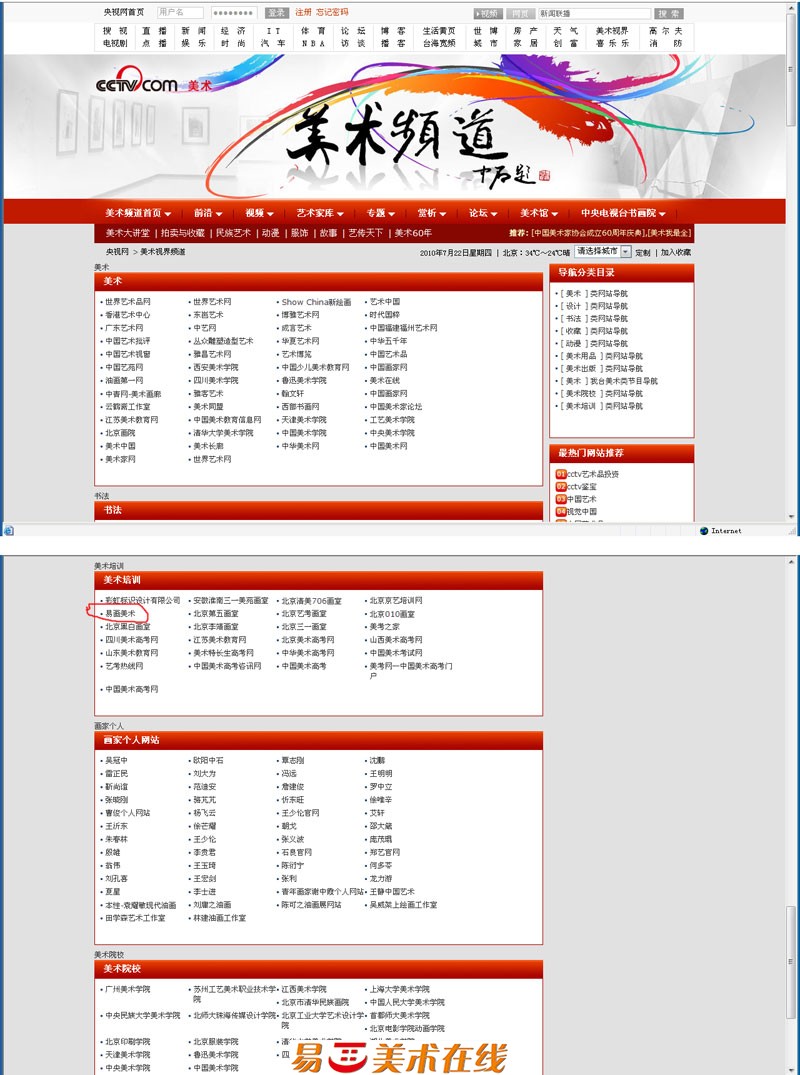The height and width of the screenshot is (1075, 800).
Task: Click the page icon at status bar left
Action: pos(8,531)
